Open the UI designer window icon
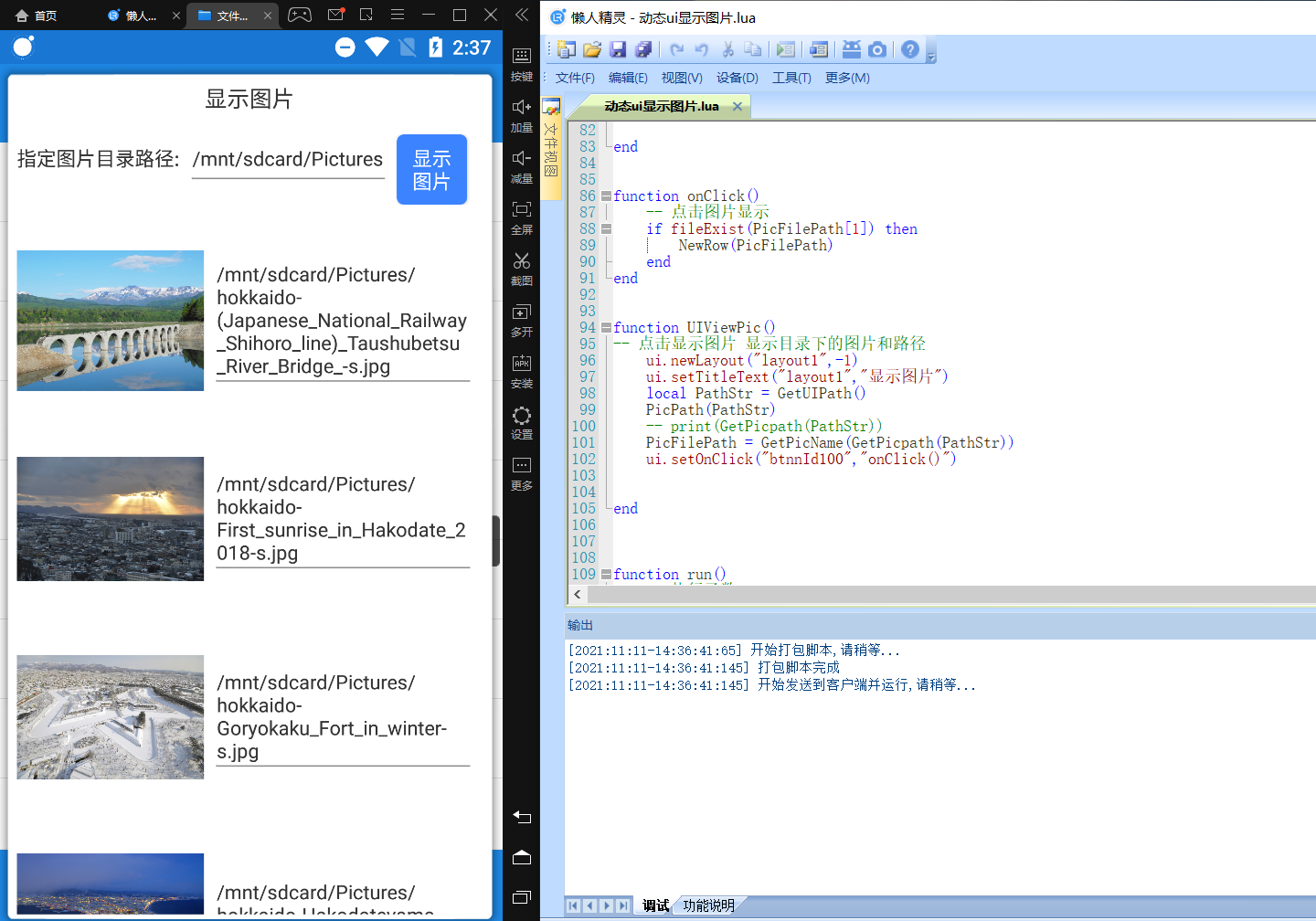 [819, 49]
